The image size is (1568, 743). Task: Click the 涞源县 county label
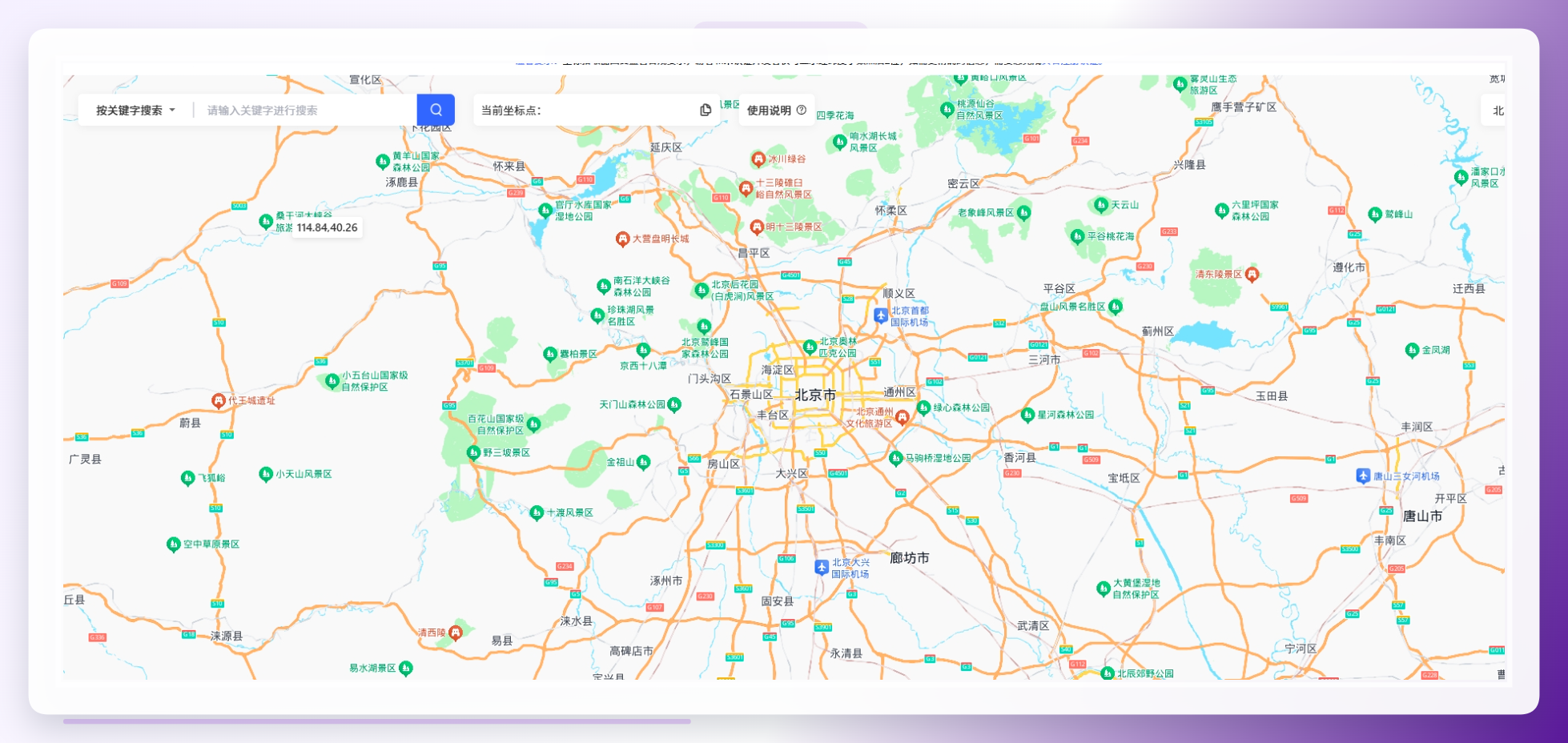click(227, 637)
